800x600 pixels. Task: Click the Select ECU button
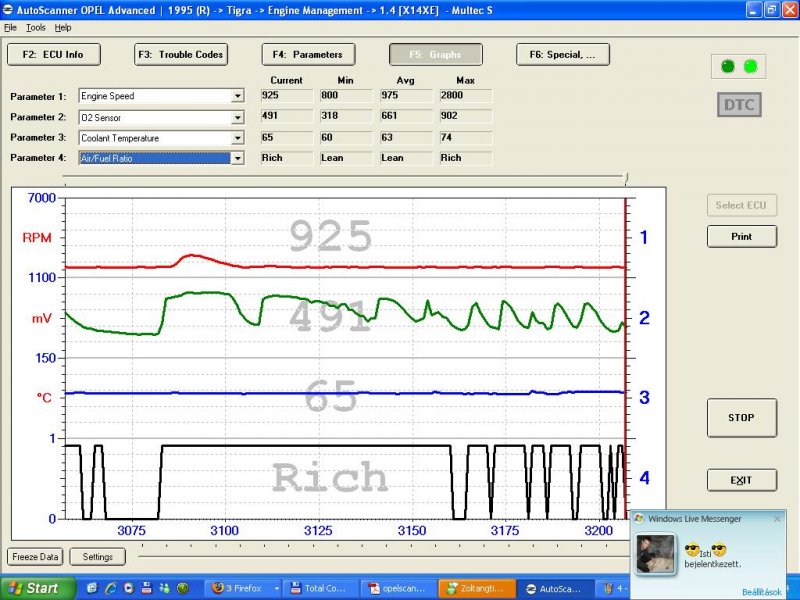742,206
